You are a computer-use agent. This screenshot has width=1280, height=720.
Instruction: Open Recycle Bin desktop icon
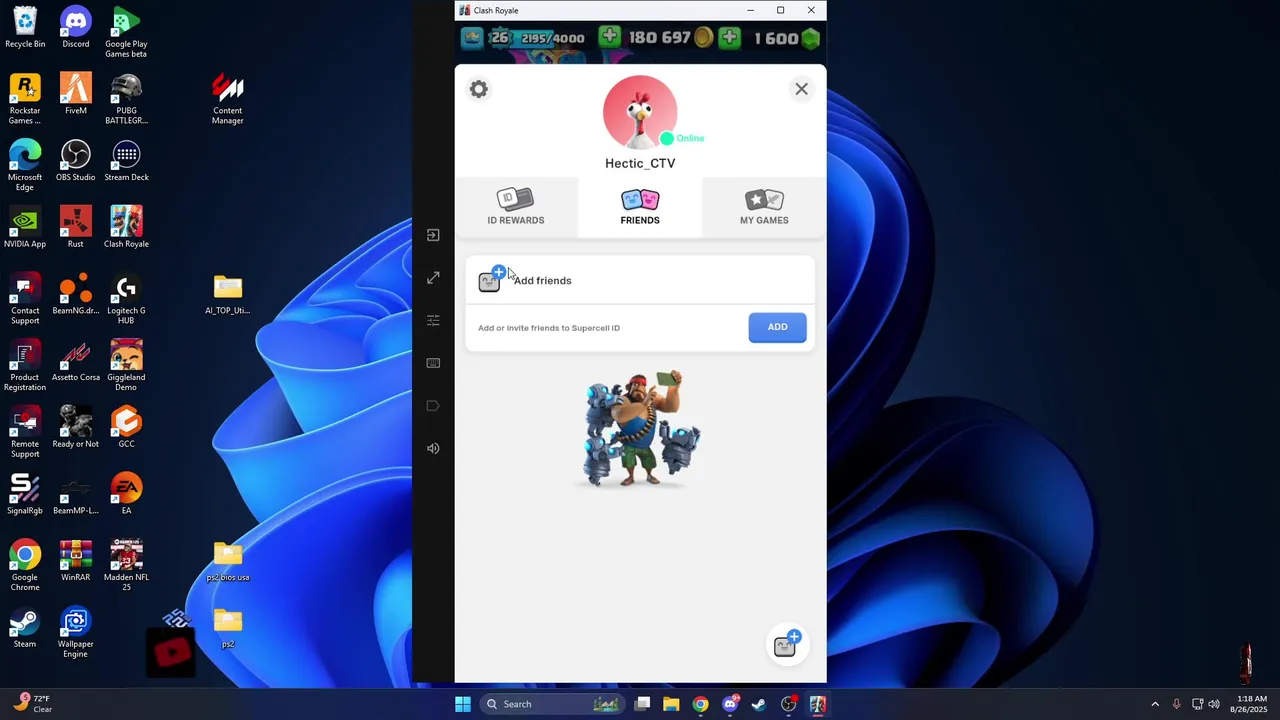coord(25,27)
